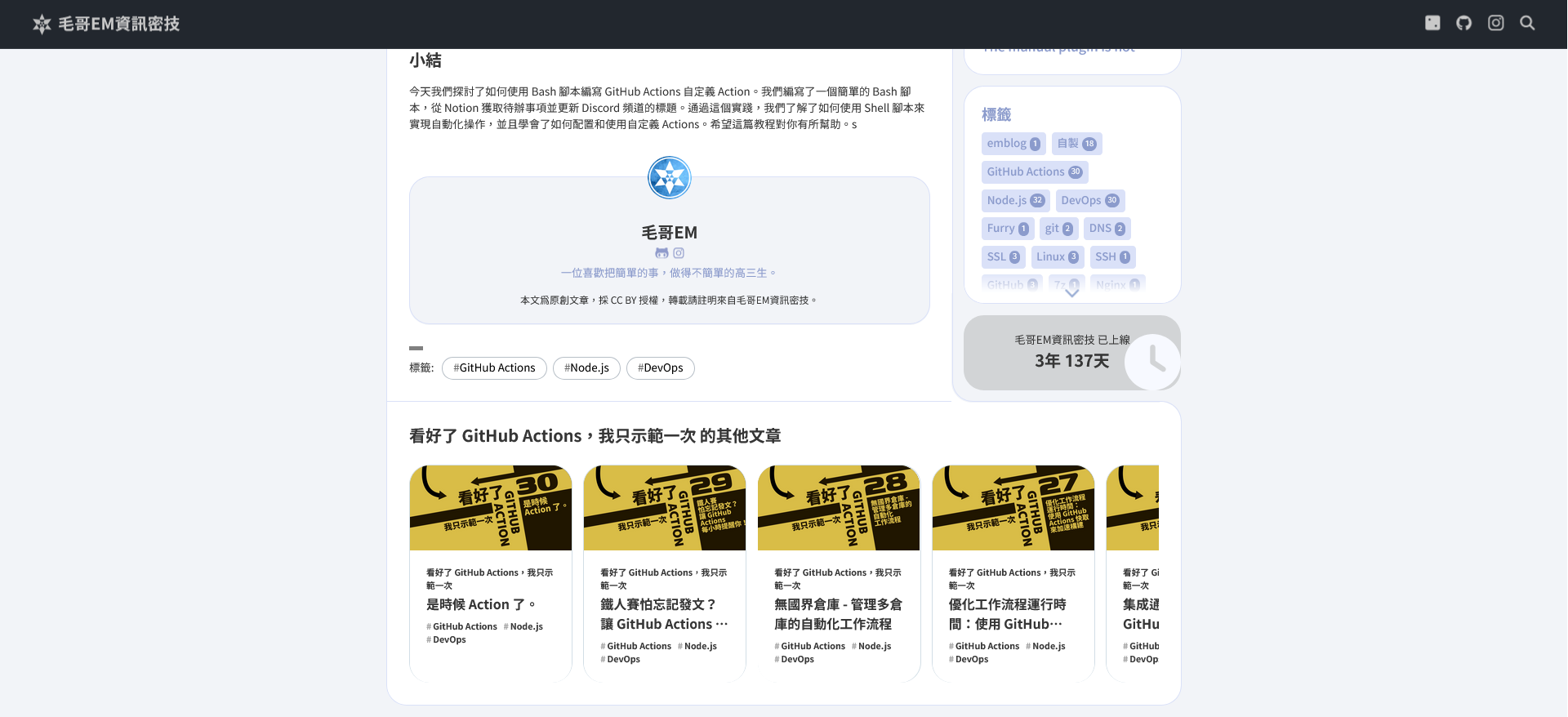Screen dimensions: 1568x717
Task: Click the 標籤 sidebar heading
Action: 996,115
